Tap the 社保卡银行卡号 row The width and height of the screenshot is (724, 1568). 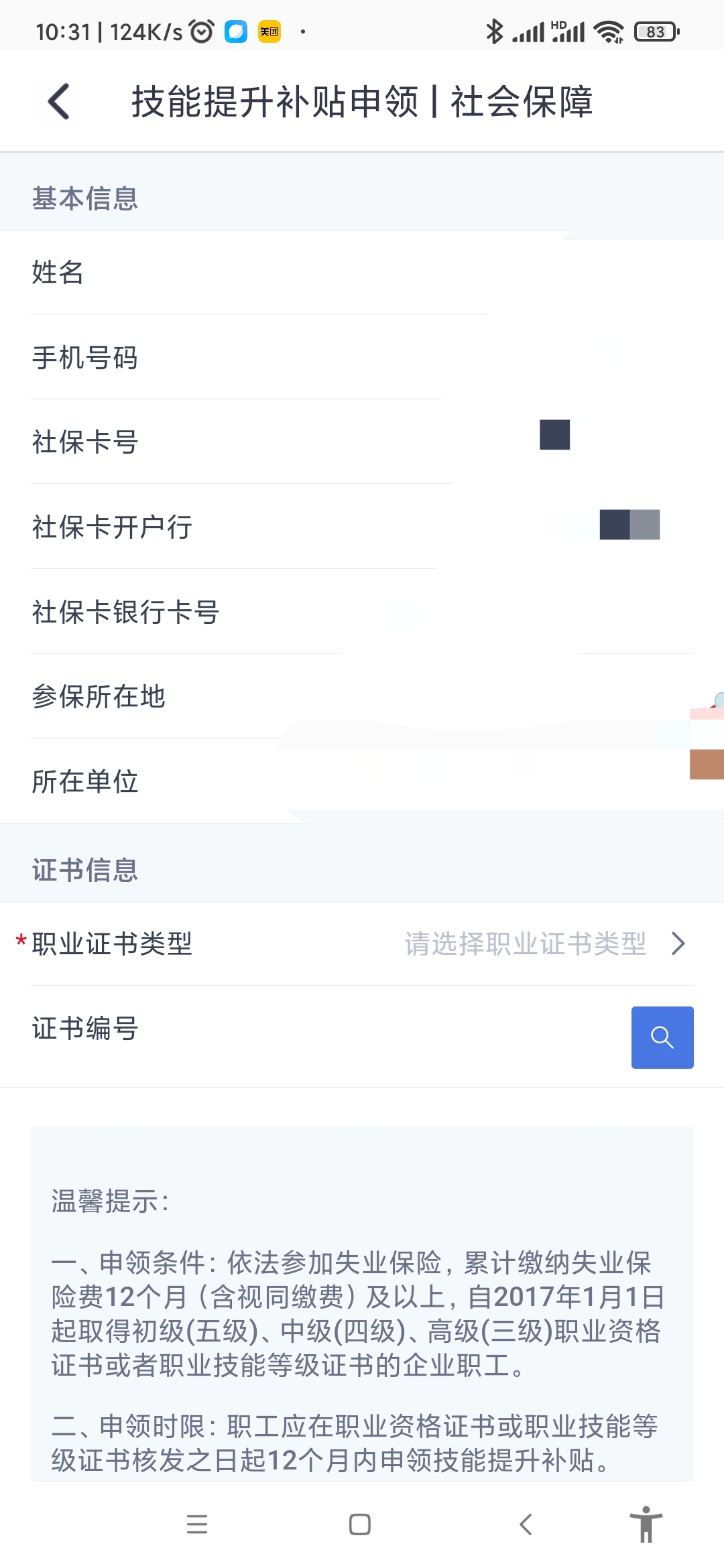pos(362,612)
